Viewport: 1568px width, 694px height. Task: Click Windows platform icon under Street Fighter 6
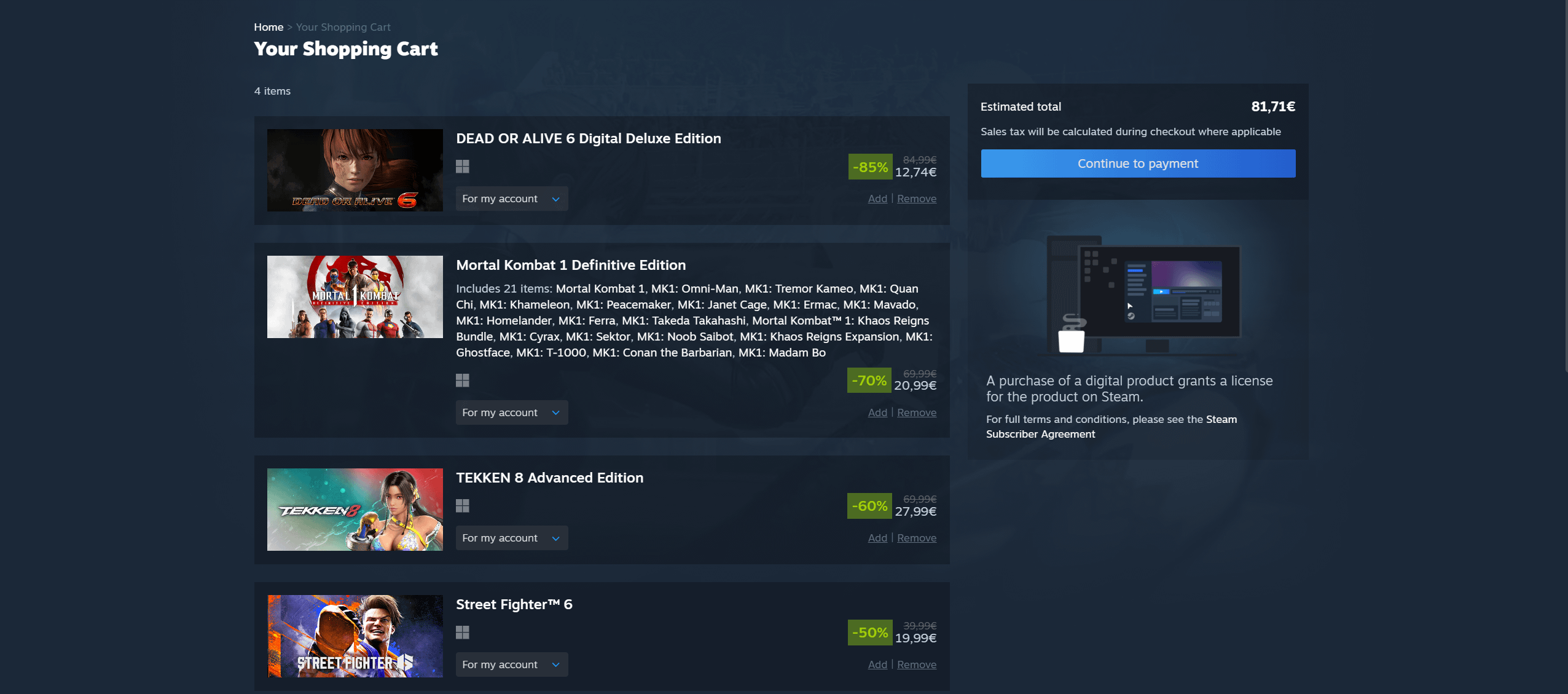coord(463,633)
